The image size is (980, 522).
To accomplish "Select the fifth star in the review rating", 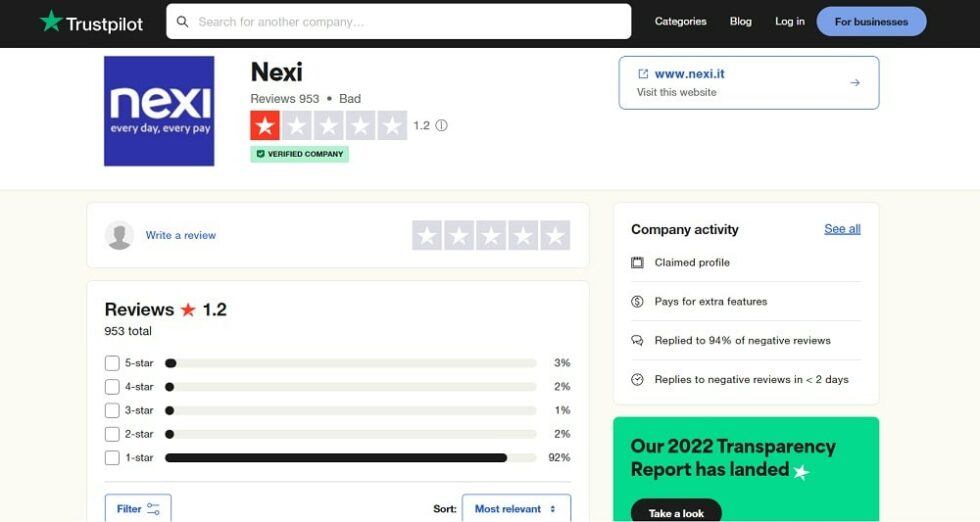I will pos(554,236).
